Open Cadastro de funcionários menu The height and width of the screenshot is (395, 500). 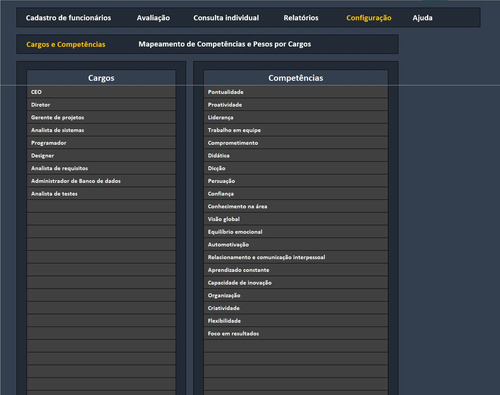[68, 18]
